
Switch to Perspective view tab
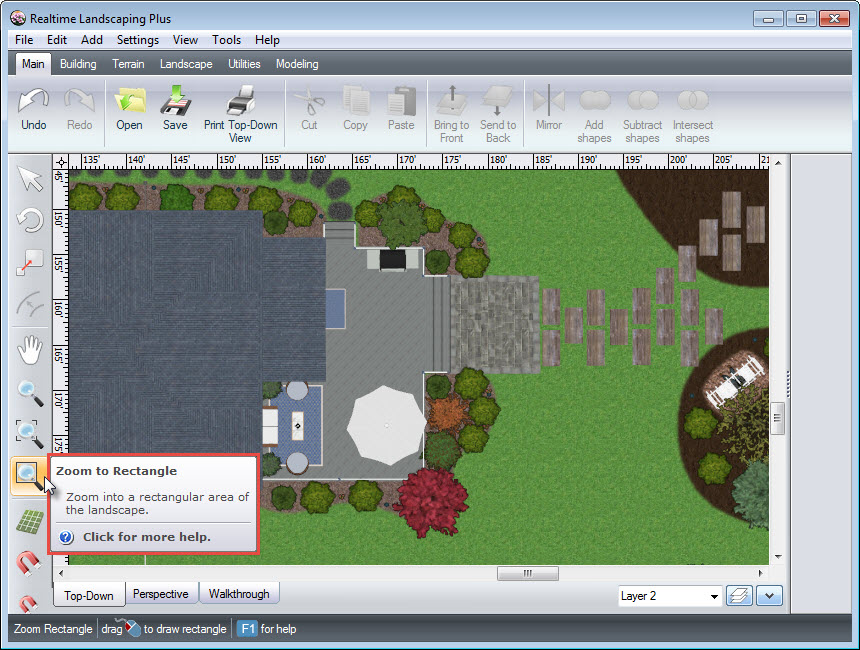coord(161,594)
